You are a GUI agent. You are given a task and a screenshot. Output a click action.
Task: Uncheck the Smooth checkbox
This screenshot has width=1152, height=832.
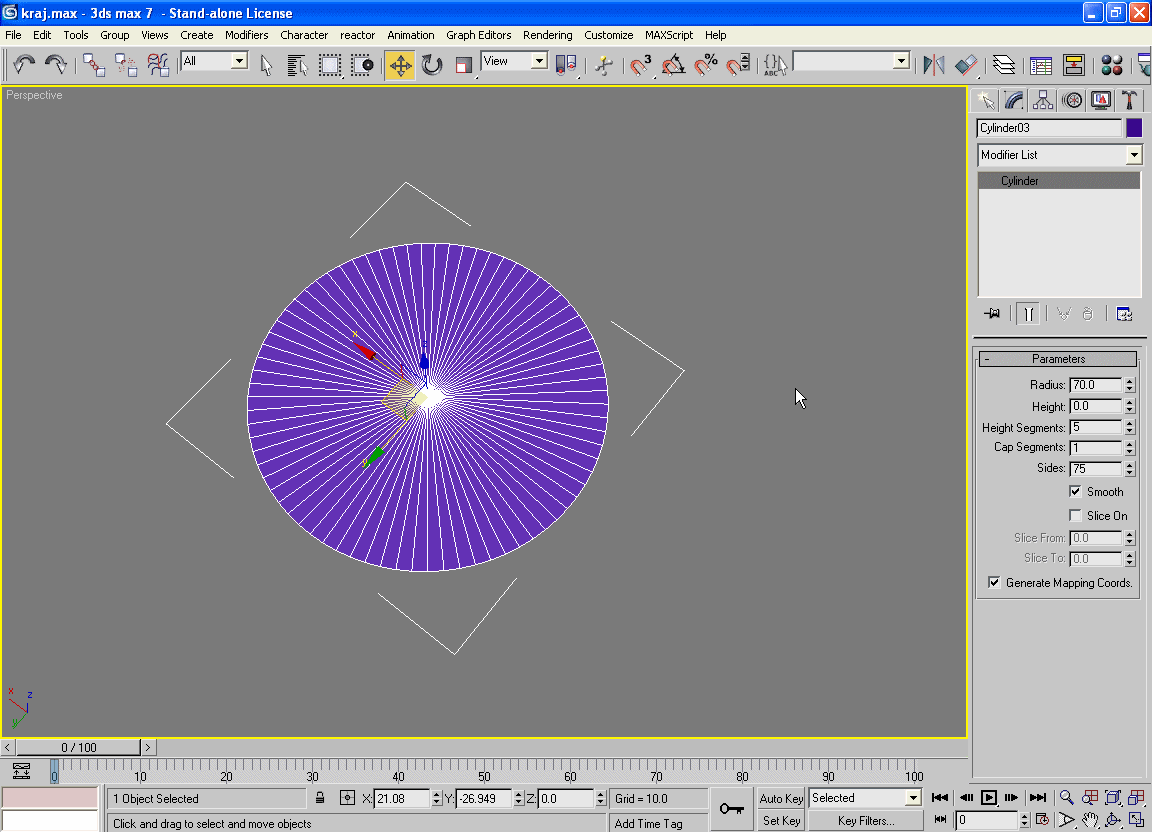(1076, 491)
